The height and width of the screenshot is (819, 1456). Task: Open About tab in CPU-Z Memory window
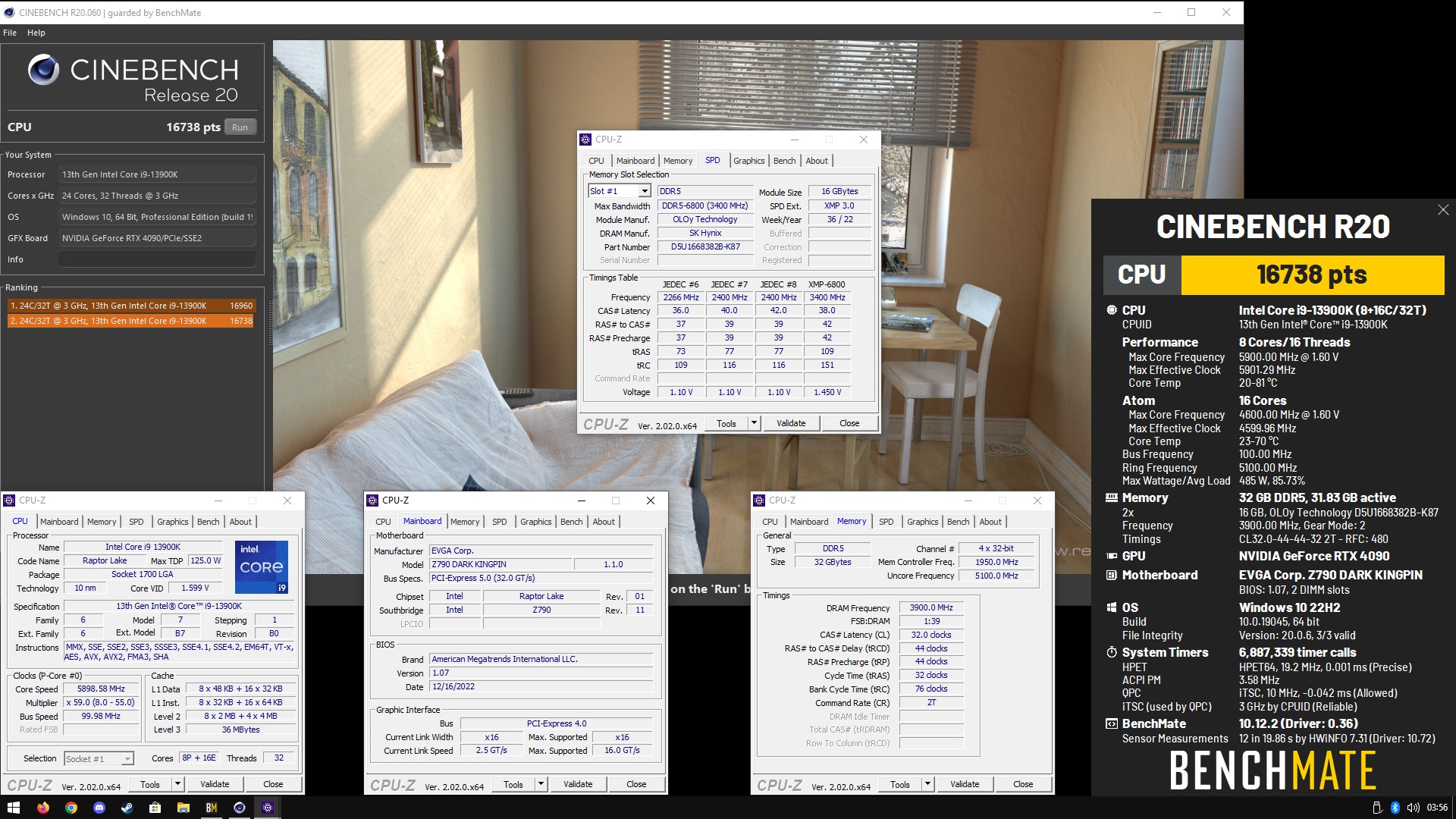(x=990, y=522)
